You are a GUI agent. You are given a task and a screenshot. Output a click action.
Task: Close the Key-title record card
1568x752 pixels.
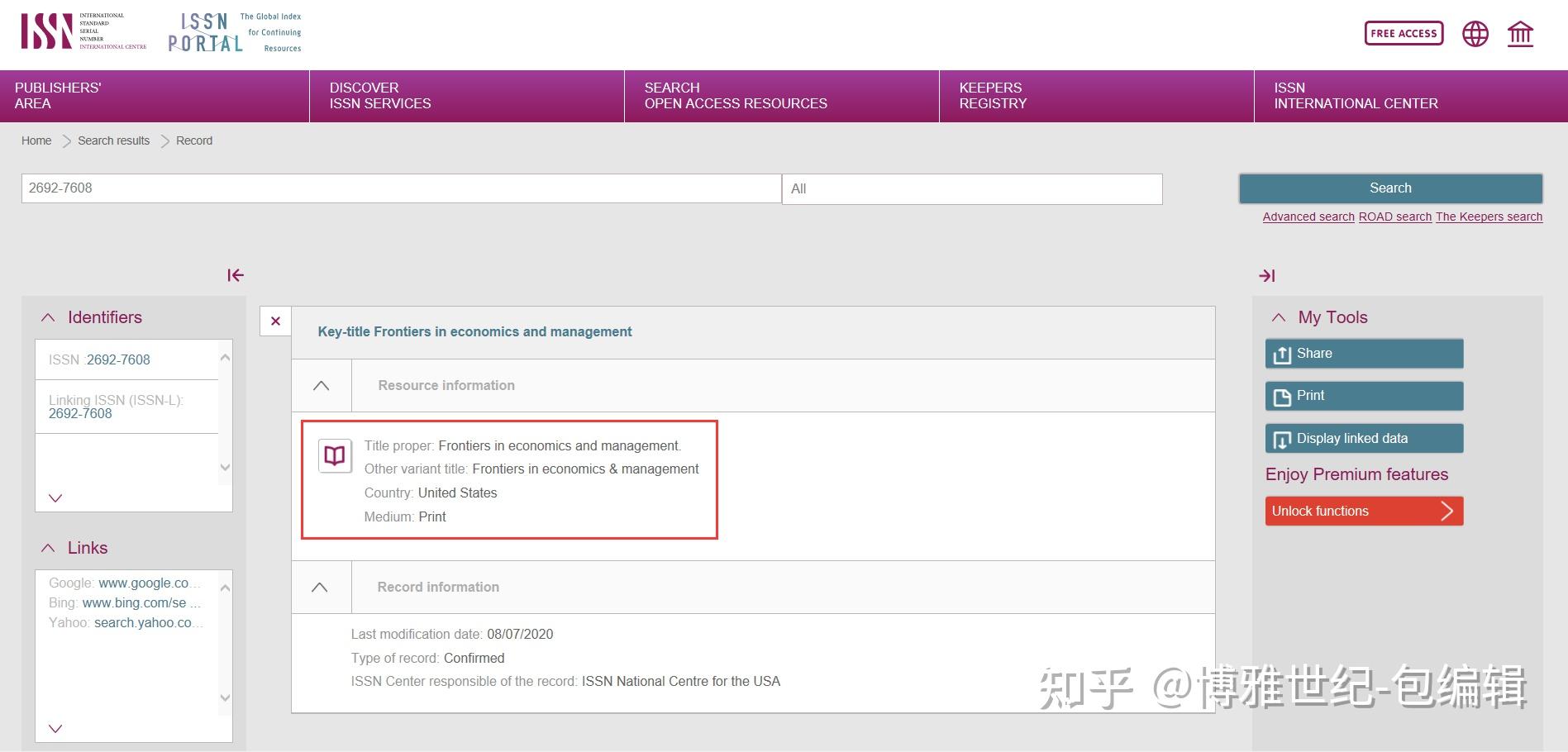[x=274, y=321]
